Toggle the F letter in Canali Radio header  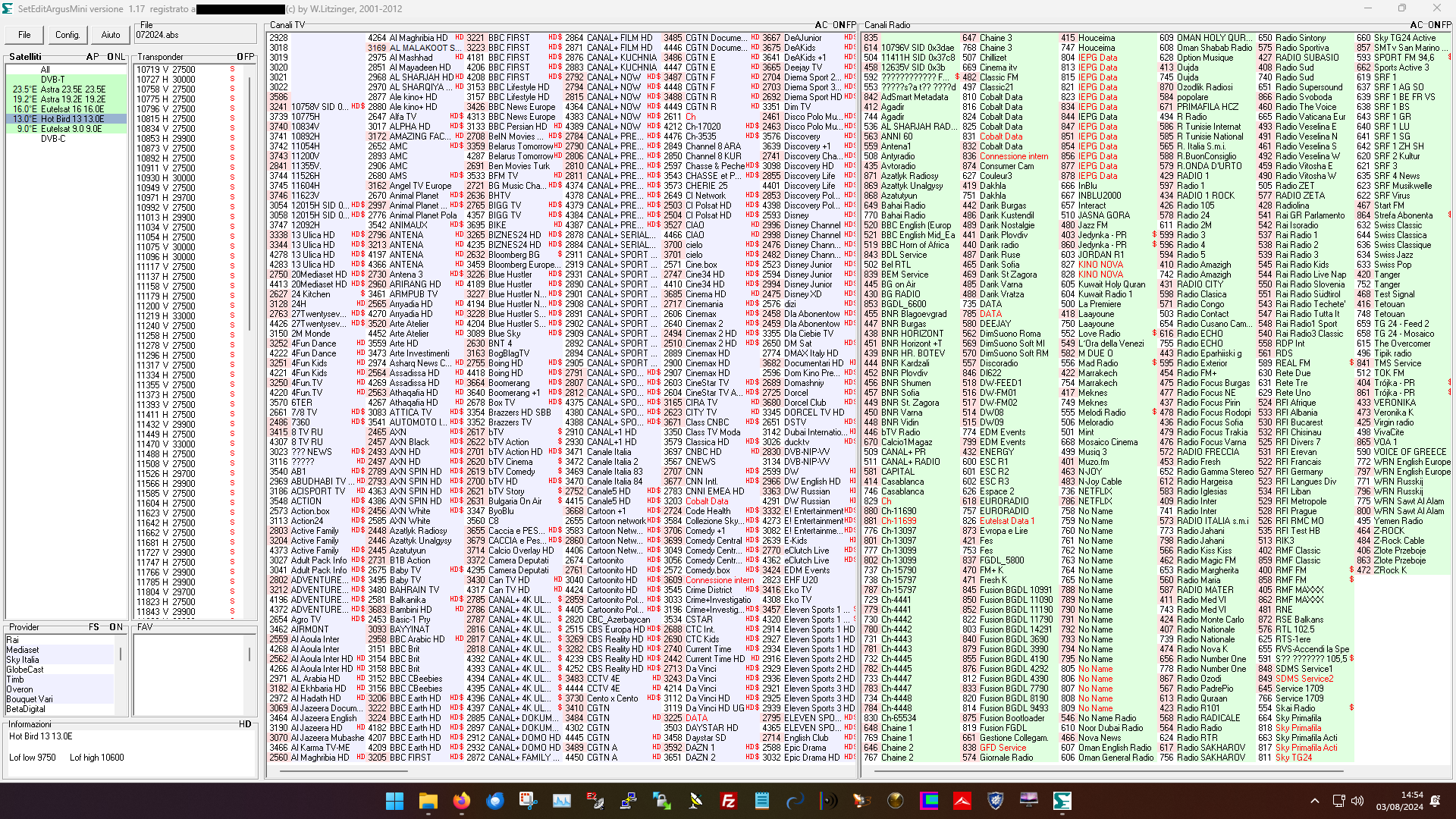click(1442, 25)
